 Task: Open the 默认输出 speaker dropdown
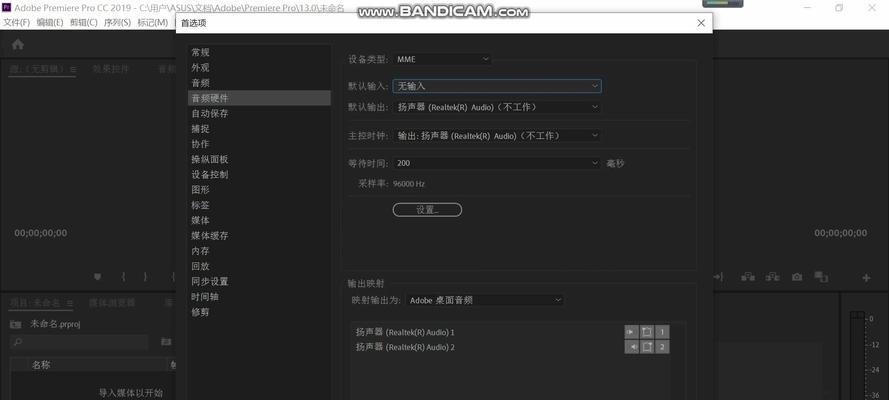point(497,107)
